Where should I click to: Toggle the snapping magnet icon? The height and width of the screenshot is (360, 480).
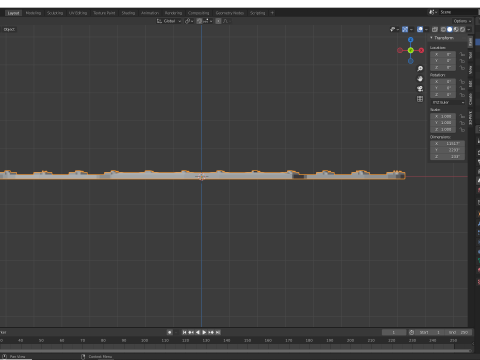(x=199, y=21)
